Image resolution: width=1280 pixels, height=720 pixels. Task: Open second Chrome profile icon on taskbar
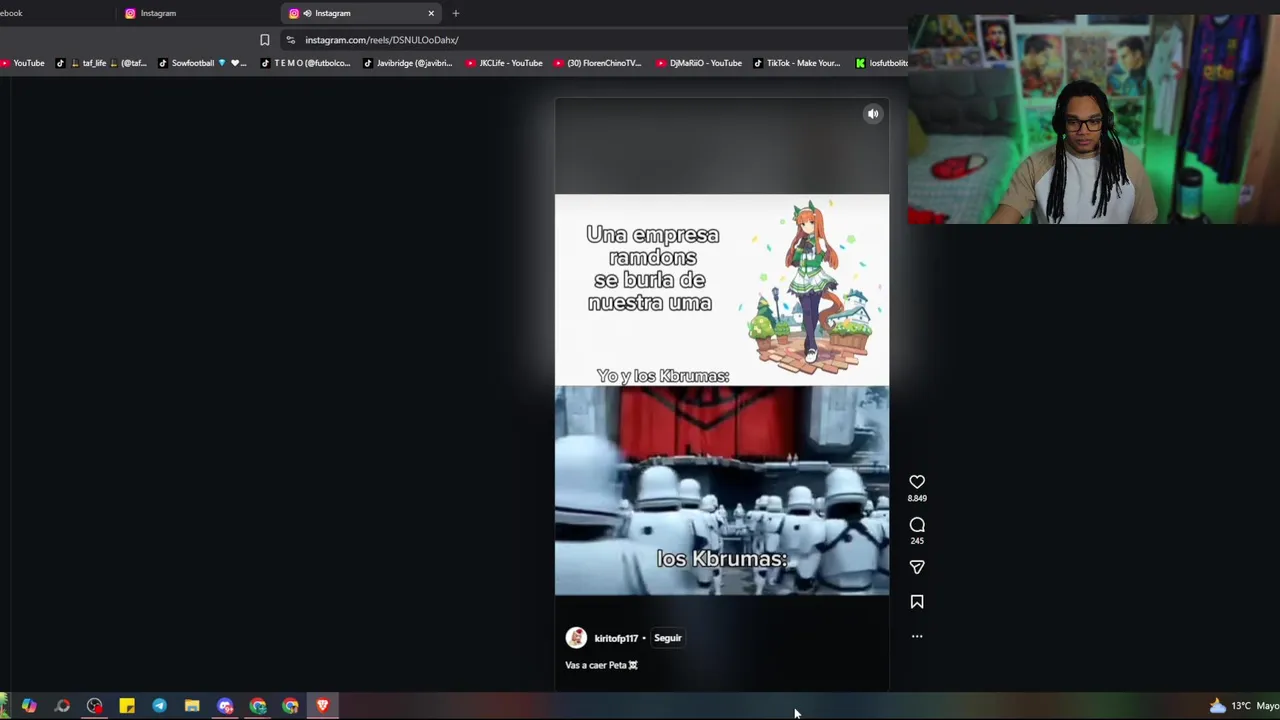[x=290, y=706]
